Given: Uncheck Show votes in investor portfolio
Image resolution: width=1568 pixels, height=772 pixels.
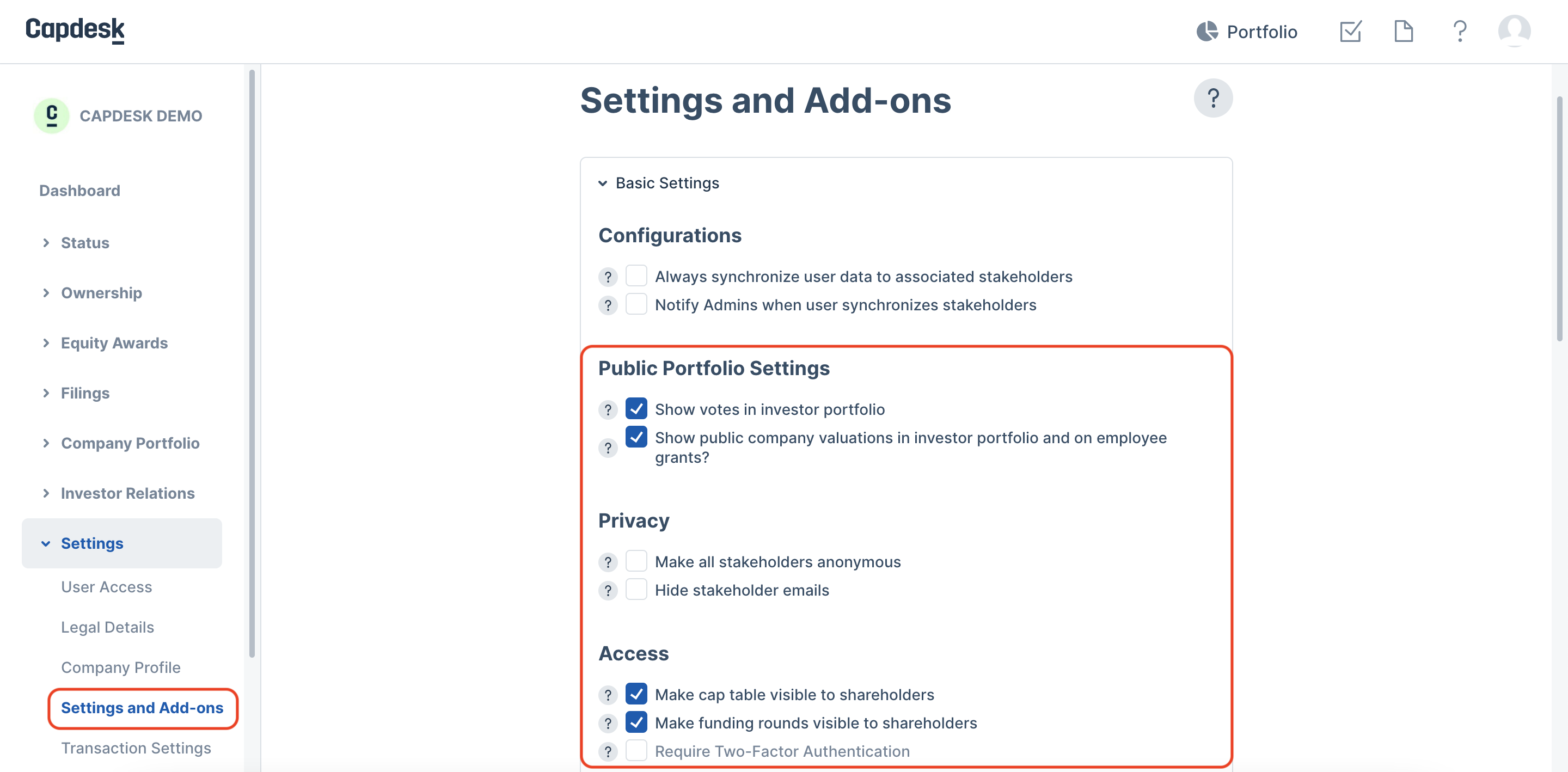Looking at the screenshot, I should click(x=636, y=408).
